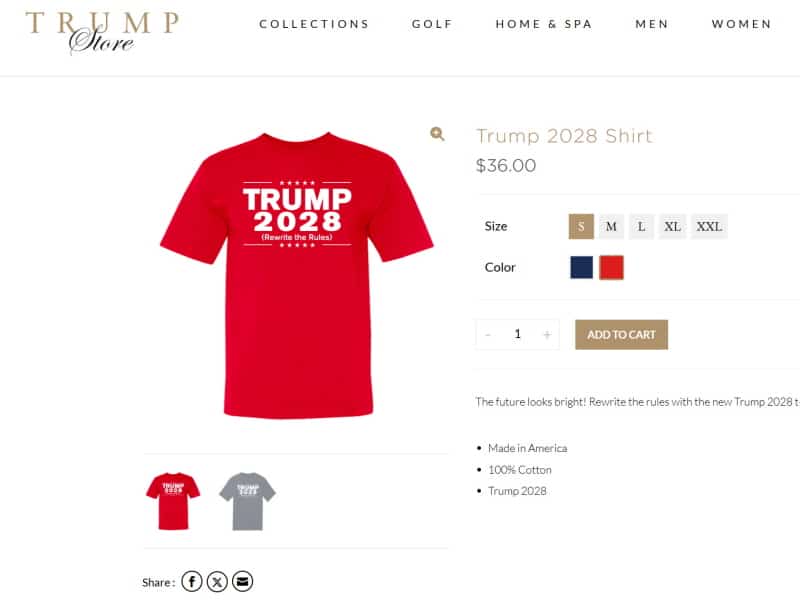Open the Home & Spa menu
The height and width of the screenshot is (616, 800).
point(544,24)
